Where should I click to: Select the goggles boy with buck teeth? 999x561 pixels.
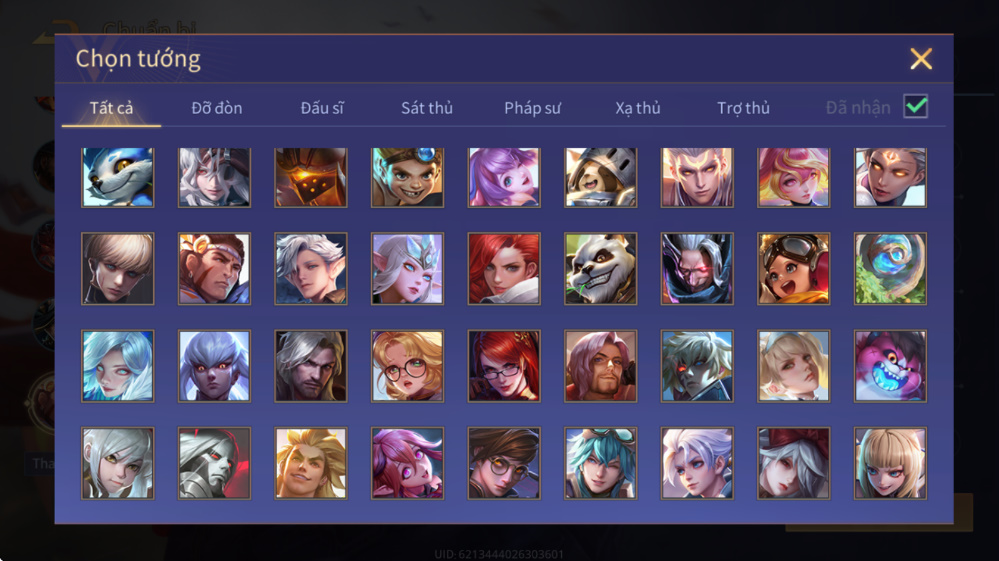pyautogui.click(x=407, y=178)
